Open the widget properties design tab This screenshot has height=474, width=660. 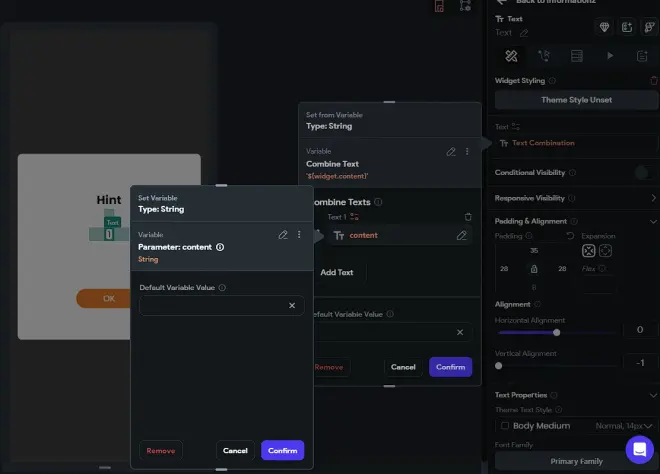pos(511,56)
